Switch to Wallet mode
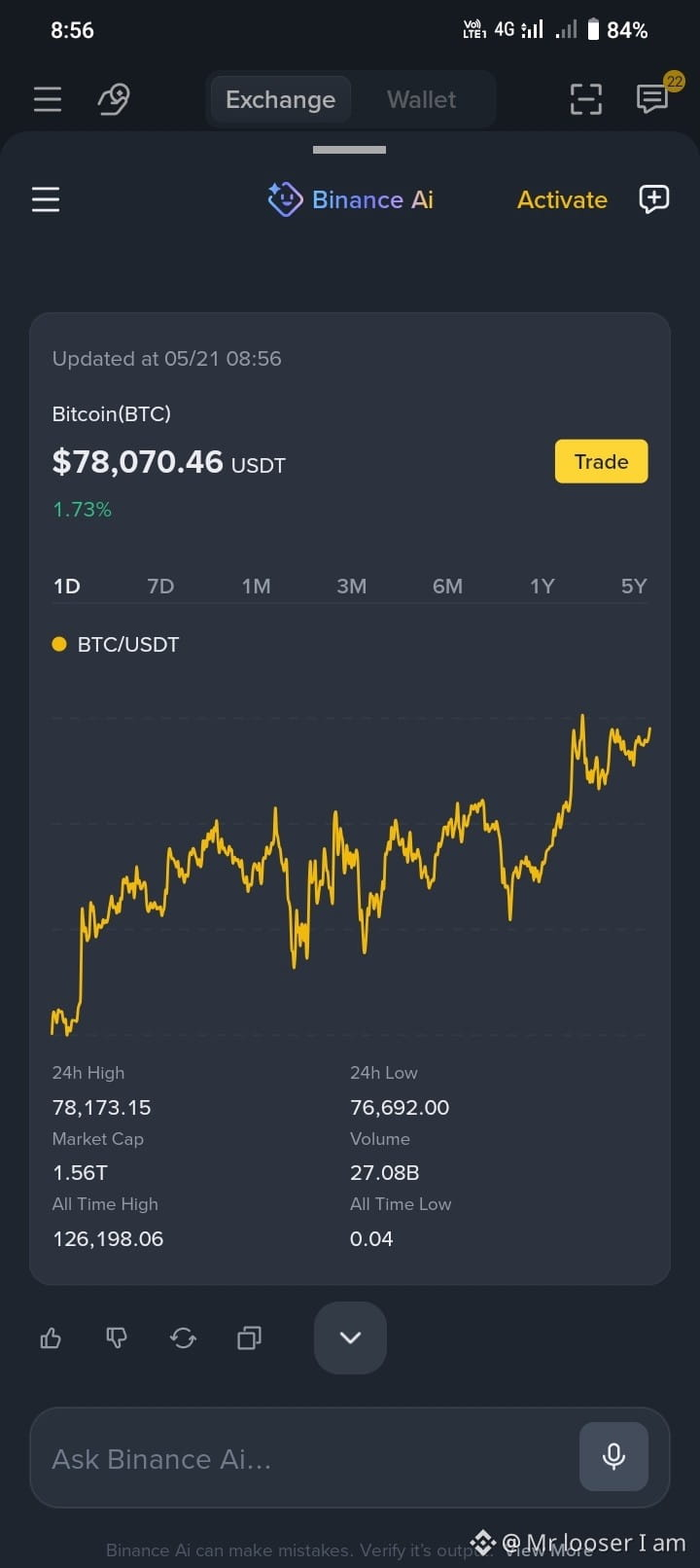This screenshot has height=1568, width=700. [421, 99]
